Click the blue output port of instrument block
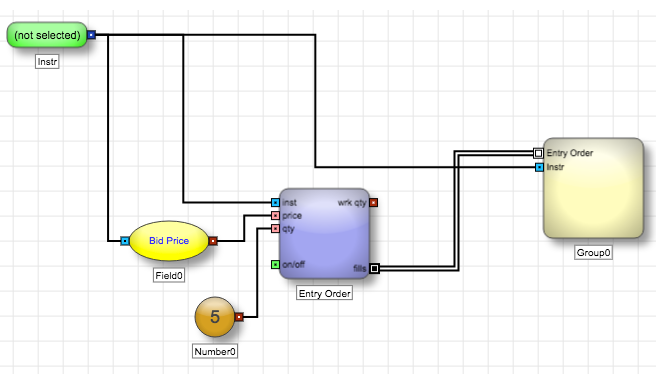Viewport: 656px width, 382px height. pos(92,35)
